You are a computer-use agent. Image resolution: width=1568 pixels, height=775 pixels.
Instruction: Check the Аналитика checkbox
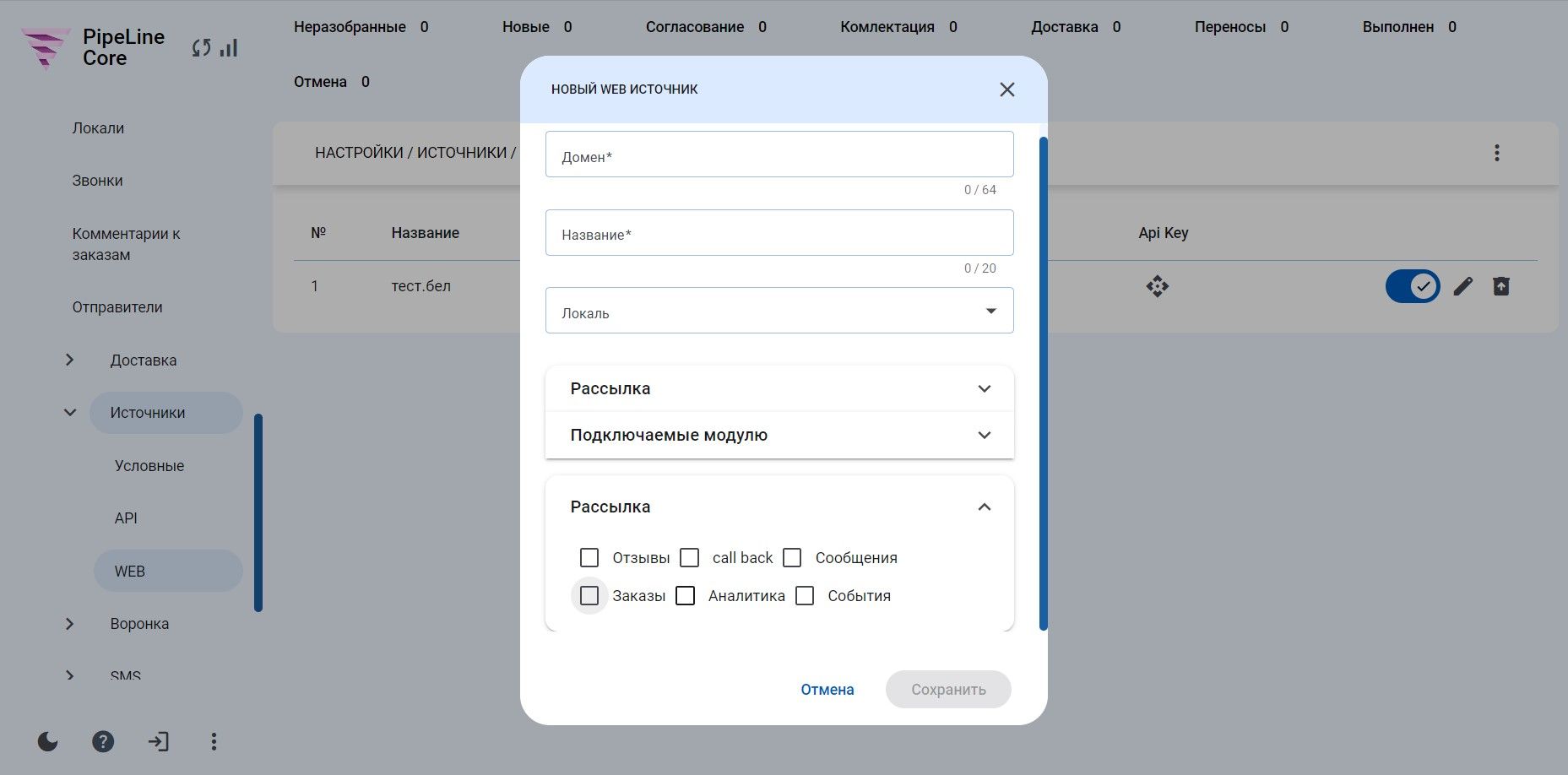click(686, 596)
